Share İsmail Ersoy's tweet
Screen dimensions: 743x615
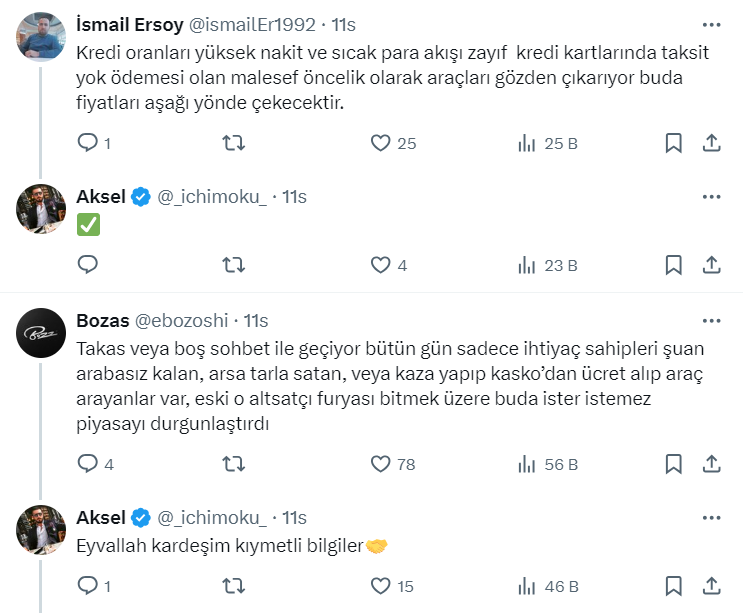coord(711,143)
